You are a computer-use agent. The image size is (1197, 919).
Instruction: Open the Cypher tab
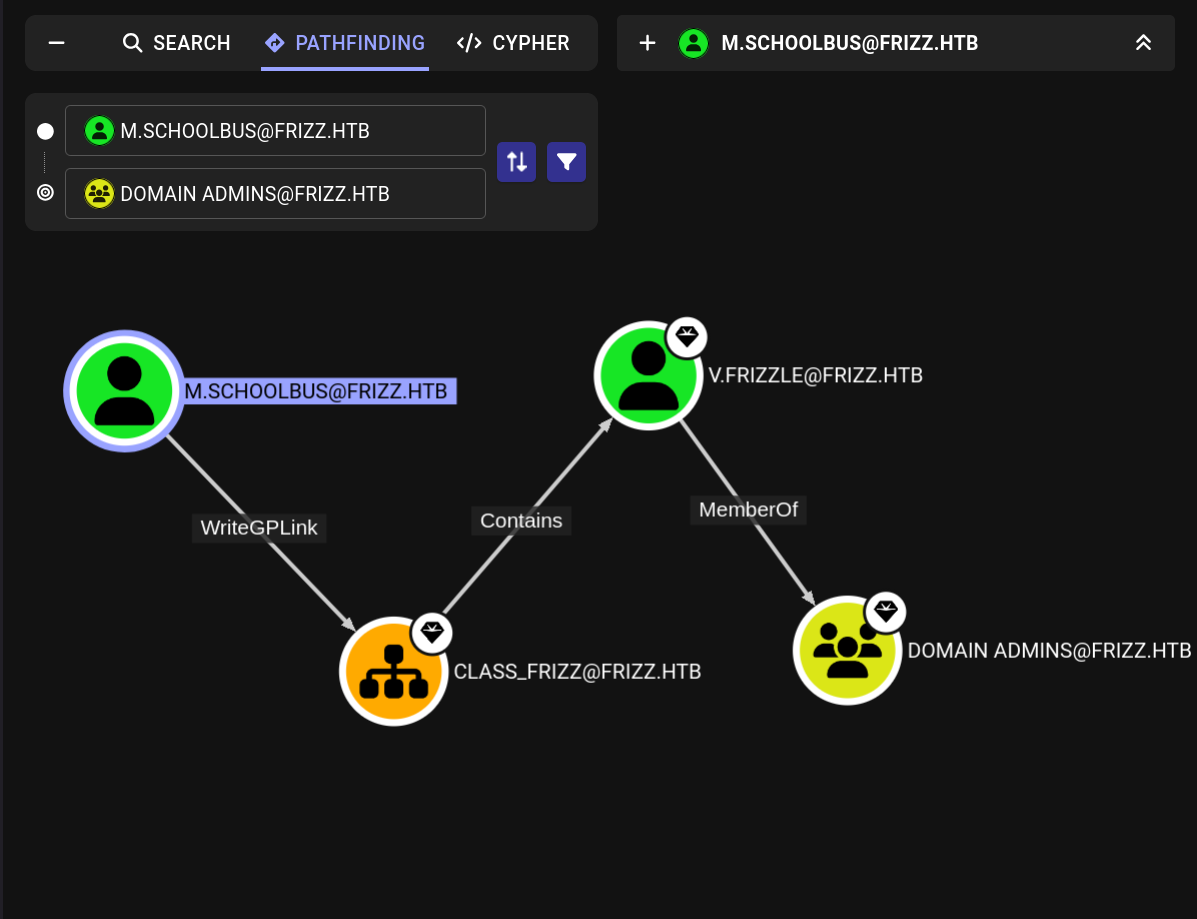coord(513,43)
